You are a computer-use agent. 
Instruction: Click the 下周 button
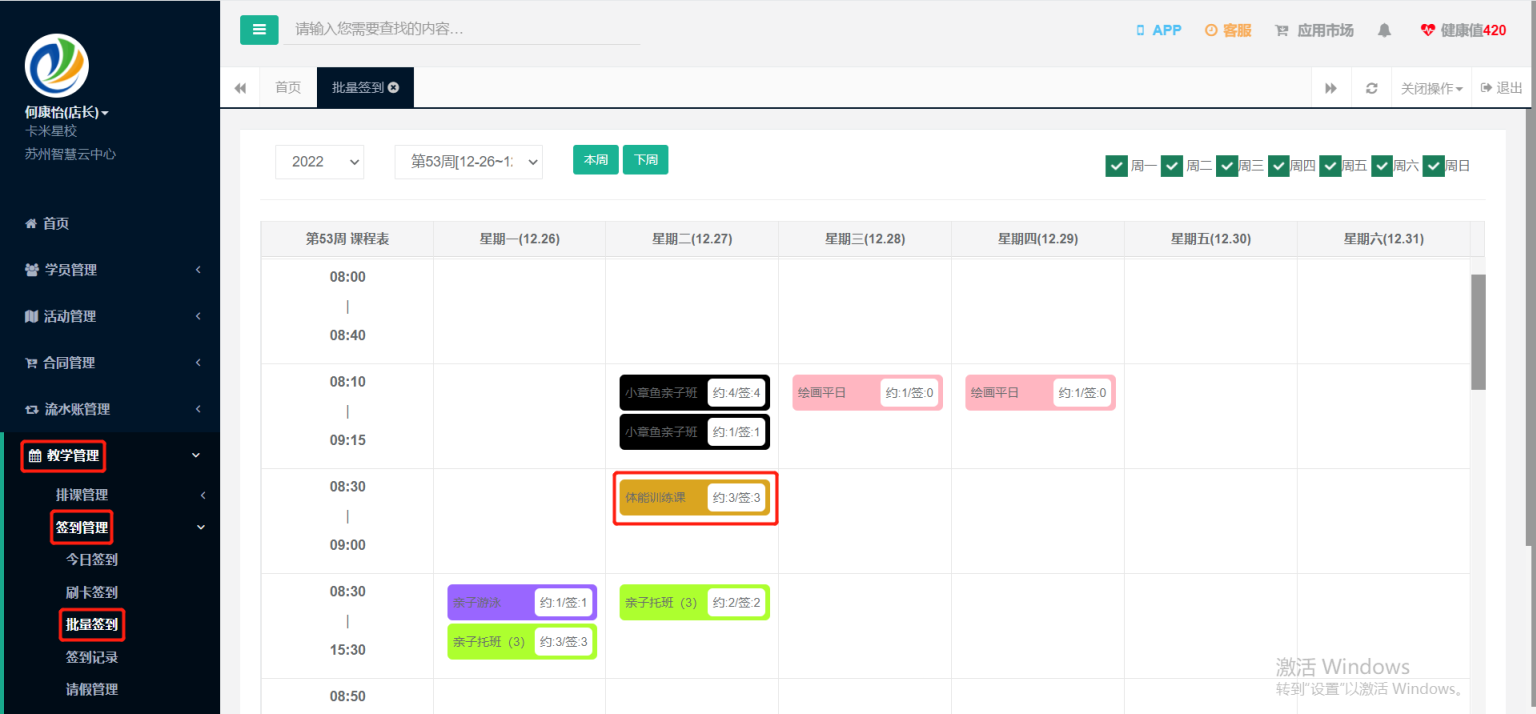[x=646, y=160]
